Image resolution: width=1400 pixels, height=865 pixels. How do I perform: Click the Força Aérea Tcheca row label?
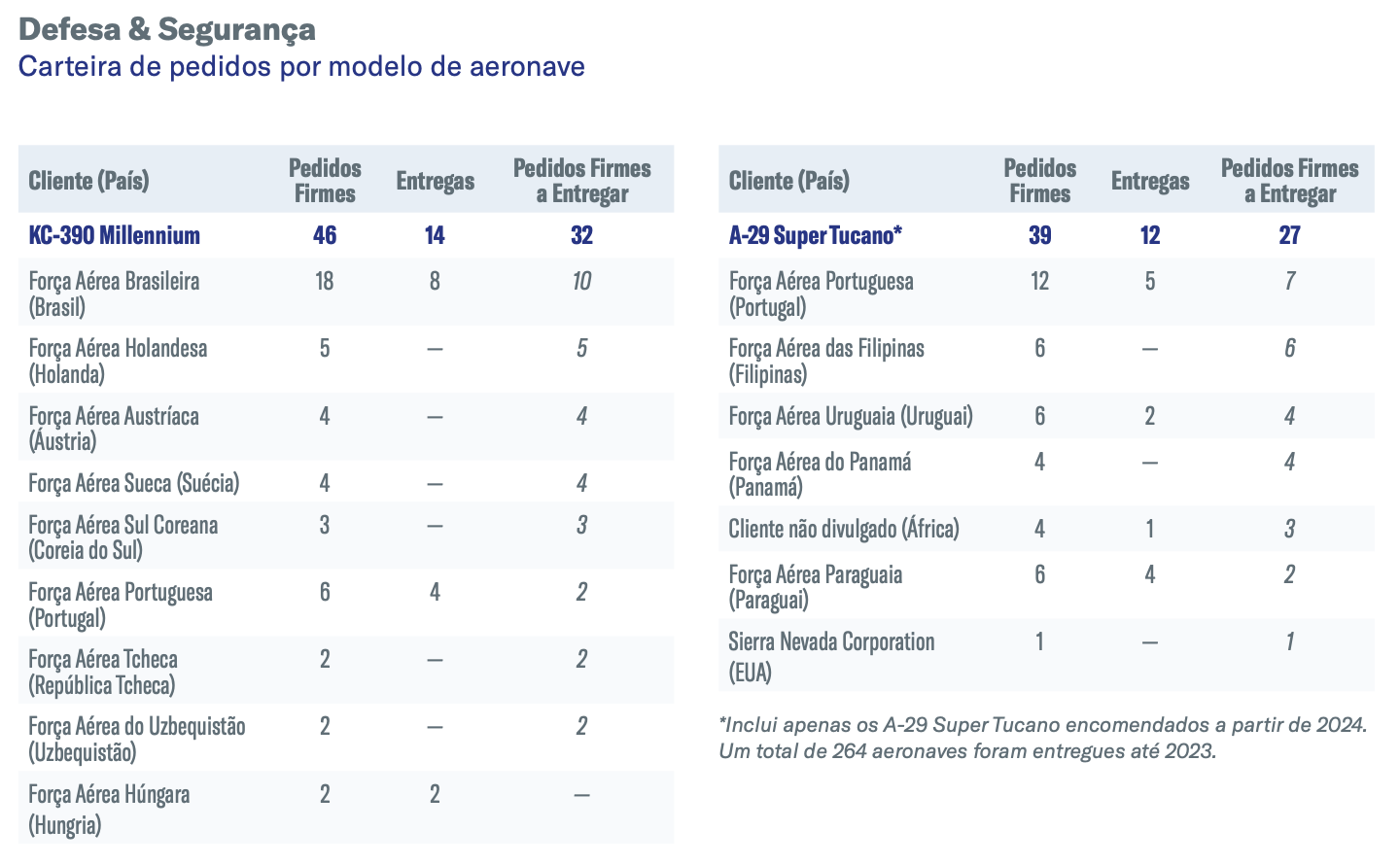[x=103, y=671]
